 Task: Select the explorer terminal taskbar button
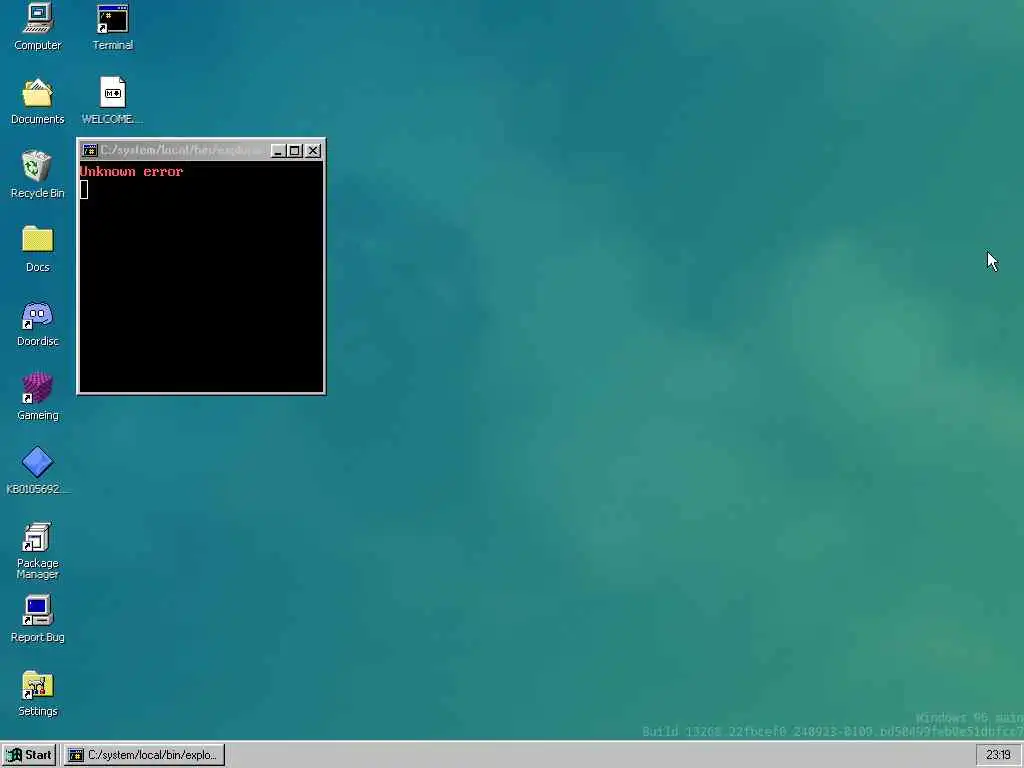(x=144, y=755)
